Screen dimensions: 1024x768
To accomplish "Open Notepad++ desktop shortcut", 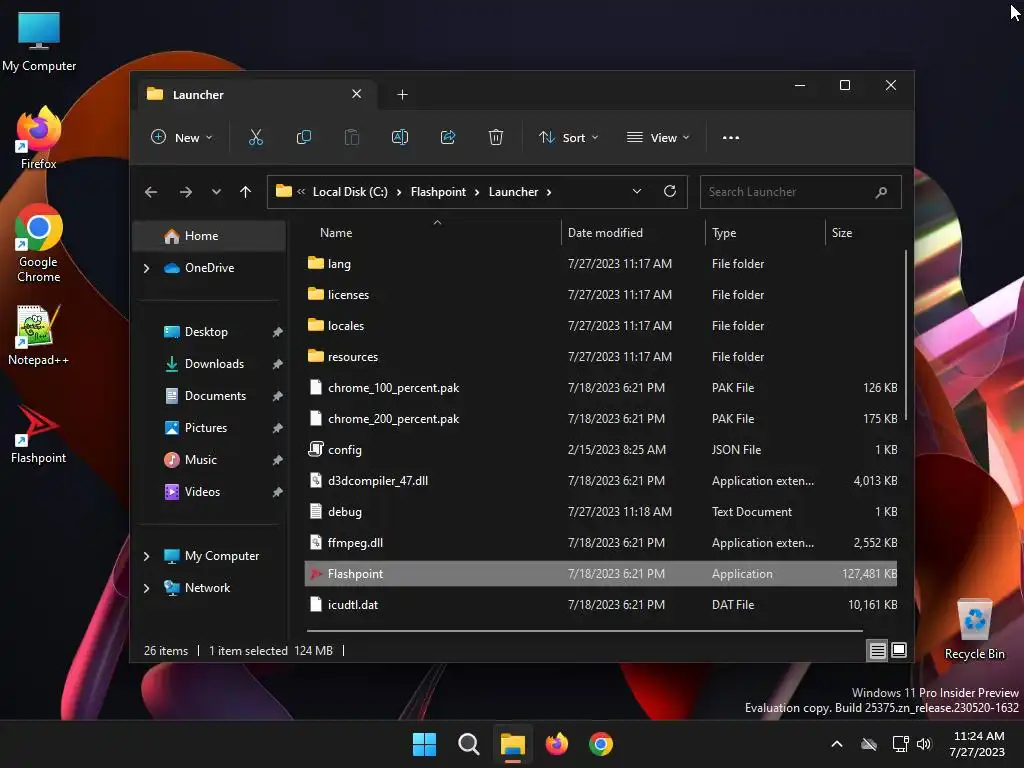I will [x=39, y=335].
